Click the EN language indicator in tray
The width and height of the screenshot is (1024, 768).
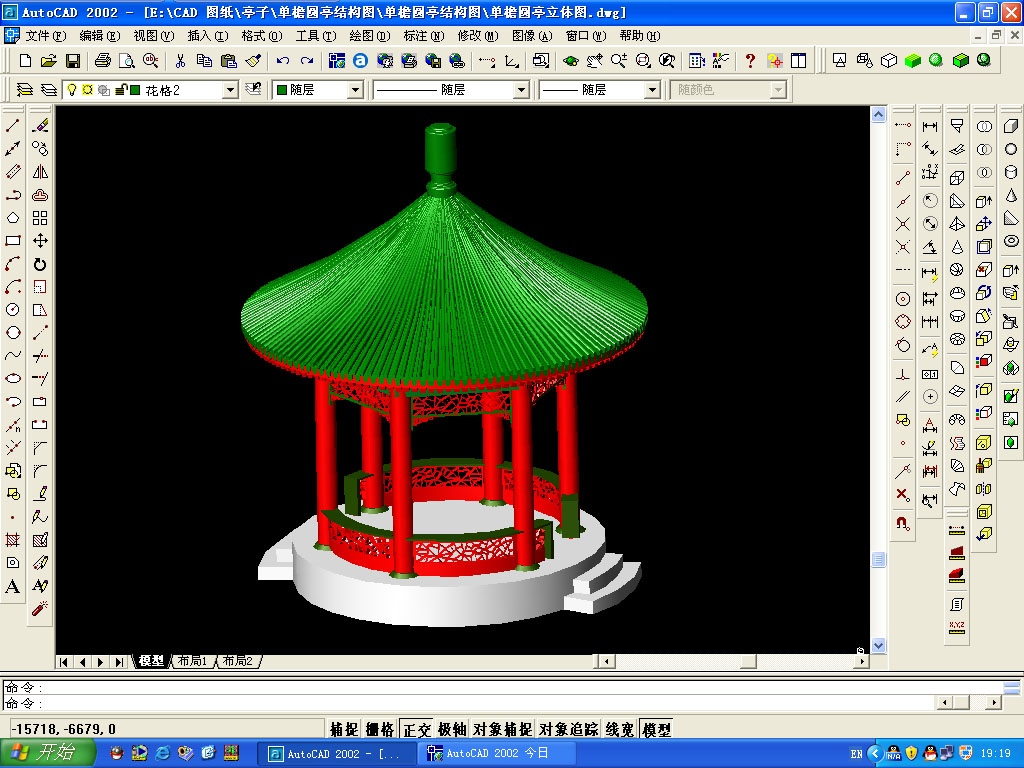(x=856, y=754)
